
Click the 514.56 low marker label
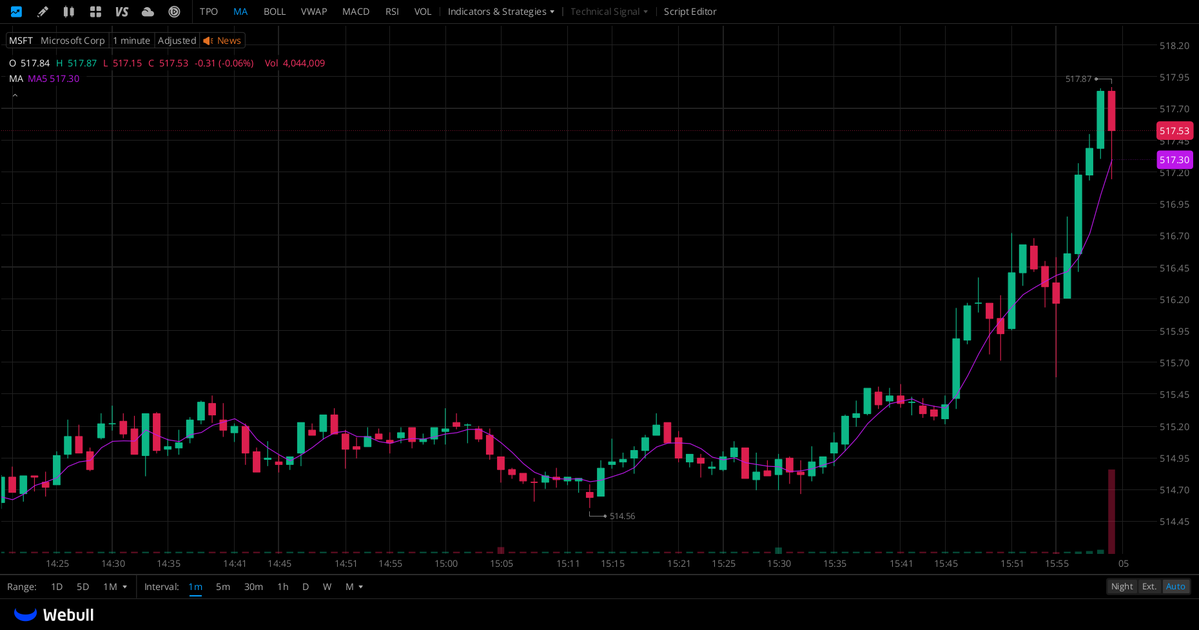[622, 516]
